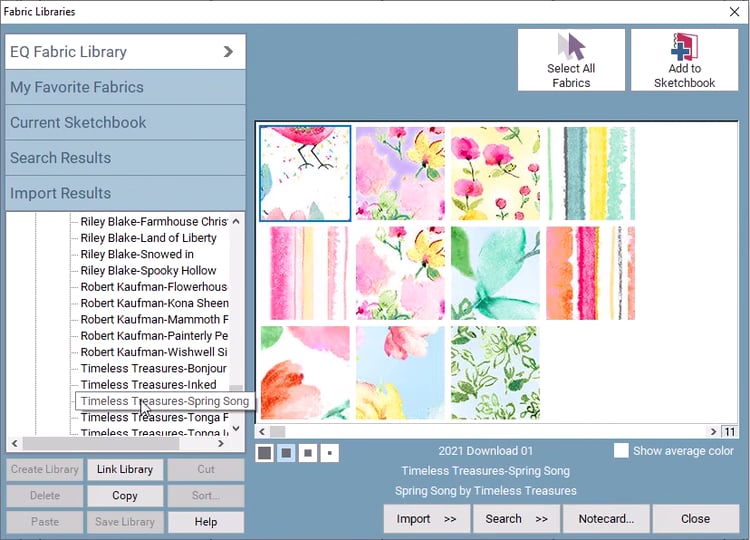Click the Paste button
The image size is (750, 540).
[44, 522]
